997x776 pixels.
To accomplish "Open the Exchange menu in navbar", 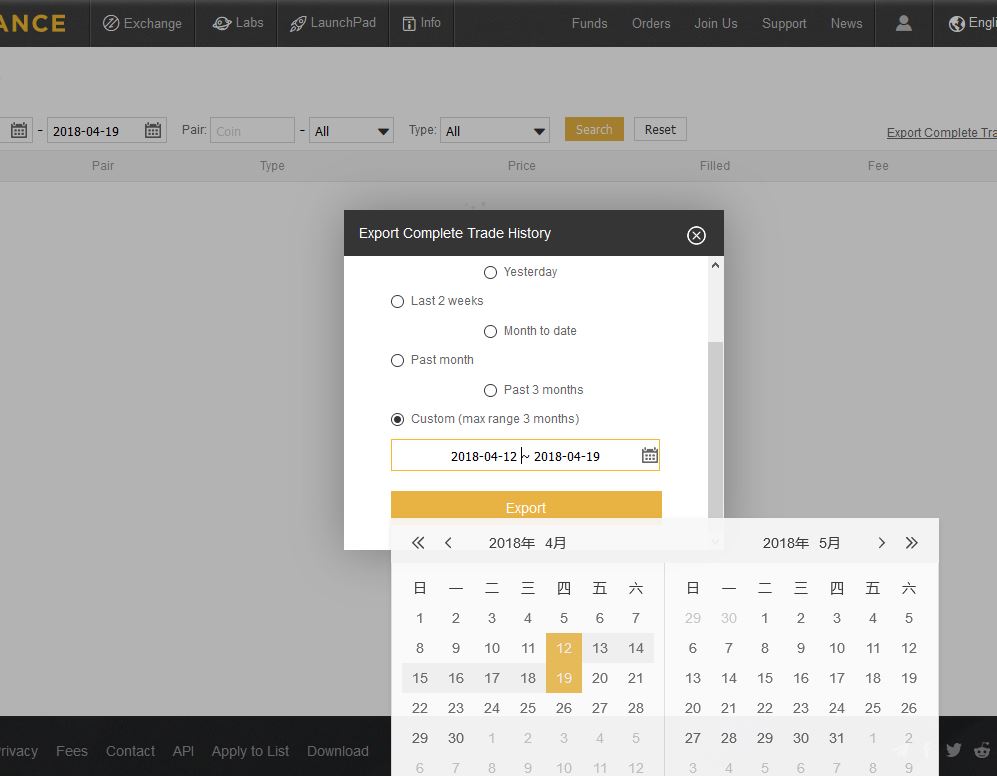I will (142, 23).
